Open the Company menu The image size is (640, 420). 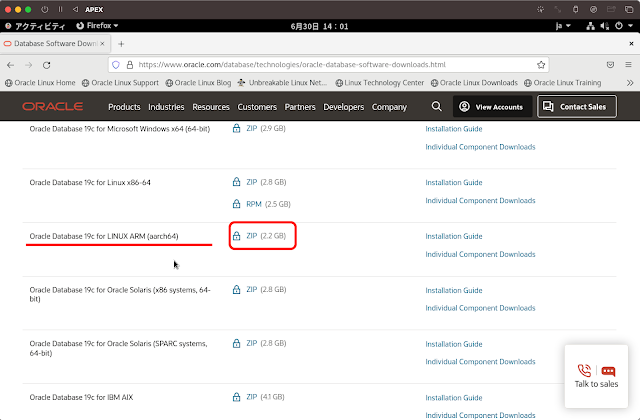coord(389,107)
